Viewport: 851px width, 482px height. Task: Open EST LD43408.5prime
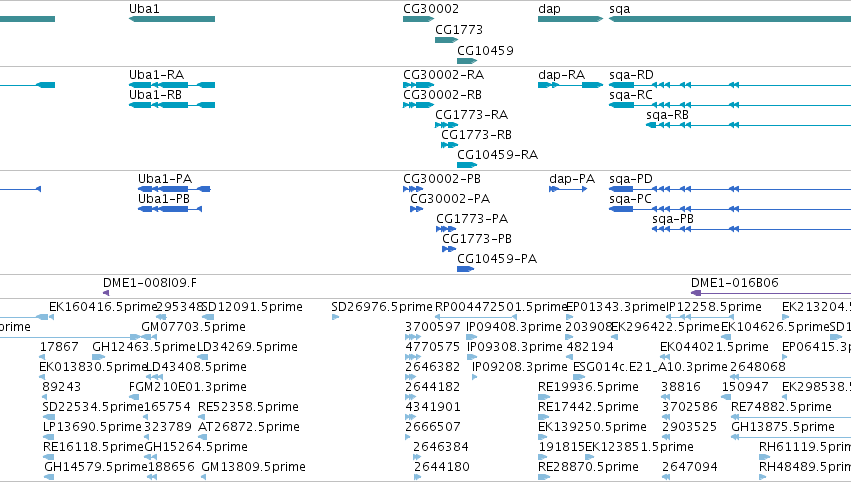196,367
